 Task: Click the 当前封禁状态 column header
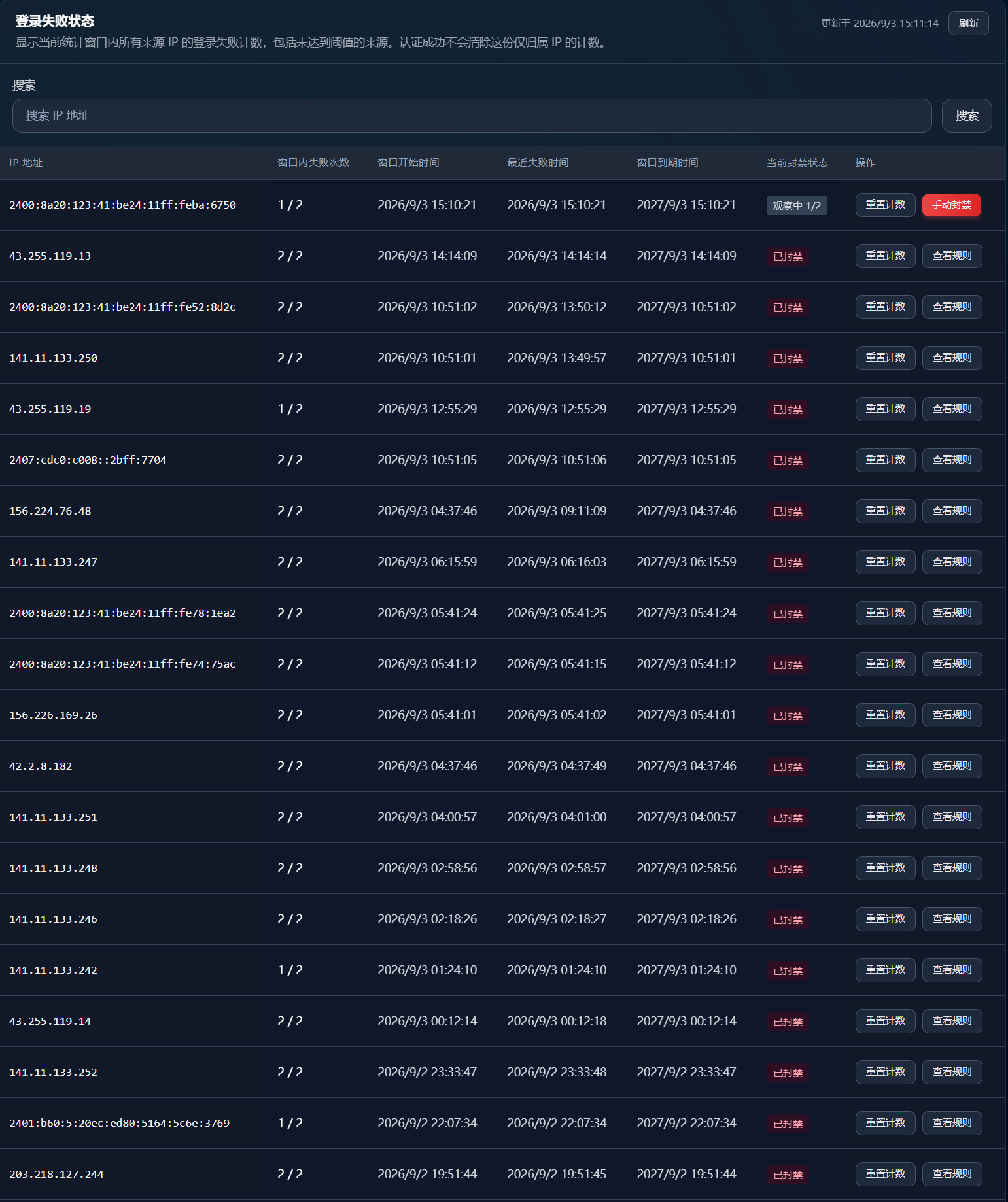click(x=797, y=163)
